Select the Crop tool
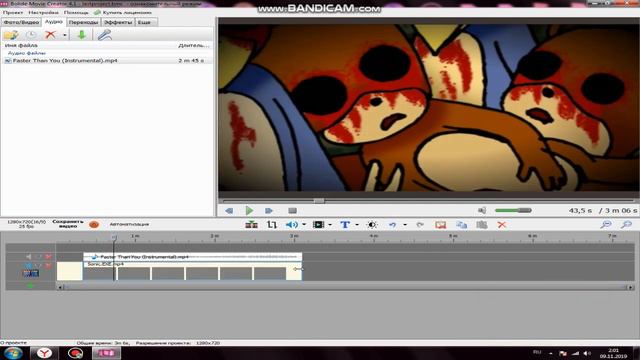The width and height of the screenshot is (640, 360). [272, 224]
